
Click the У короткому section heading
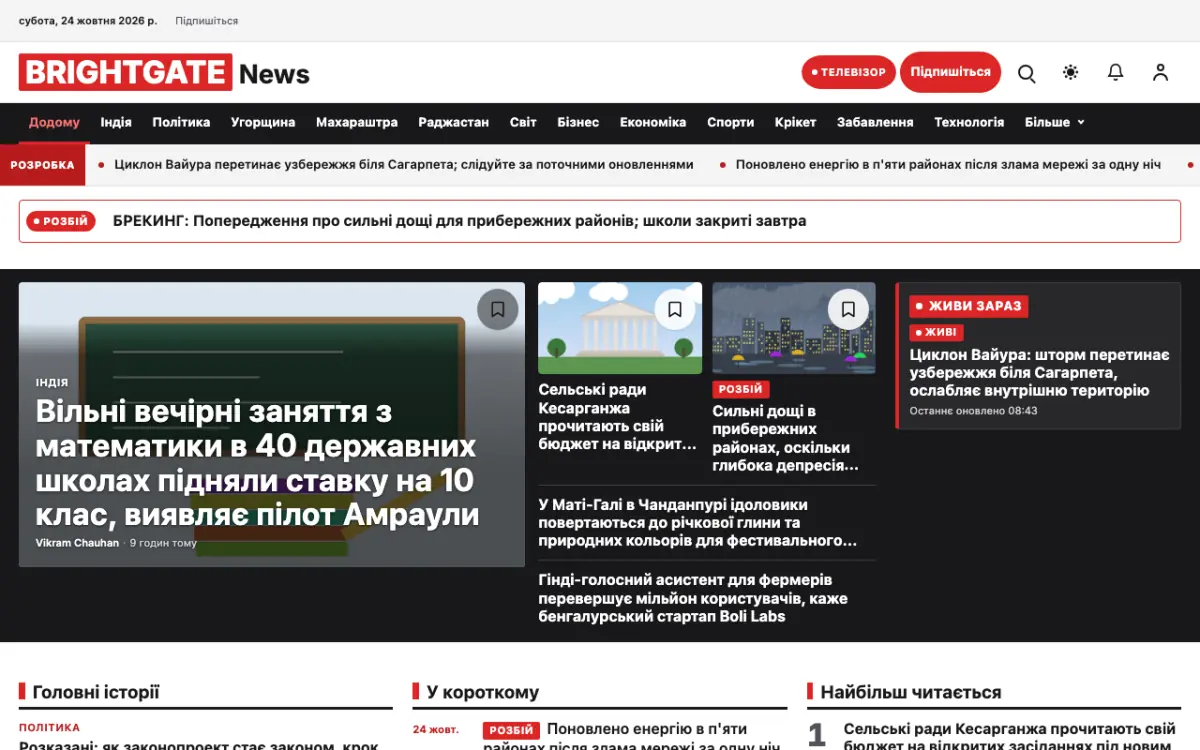(483, 692)
